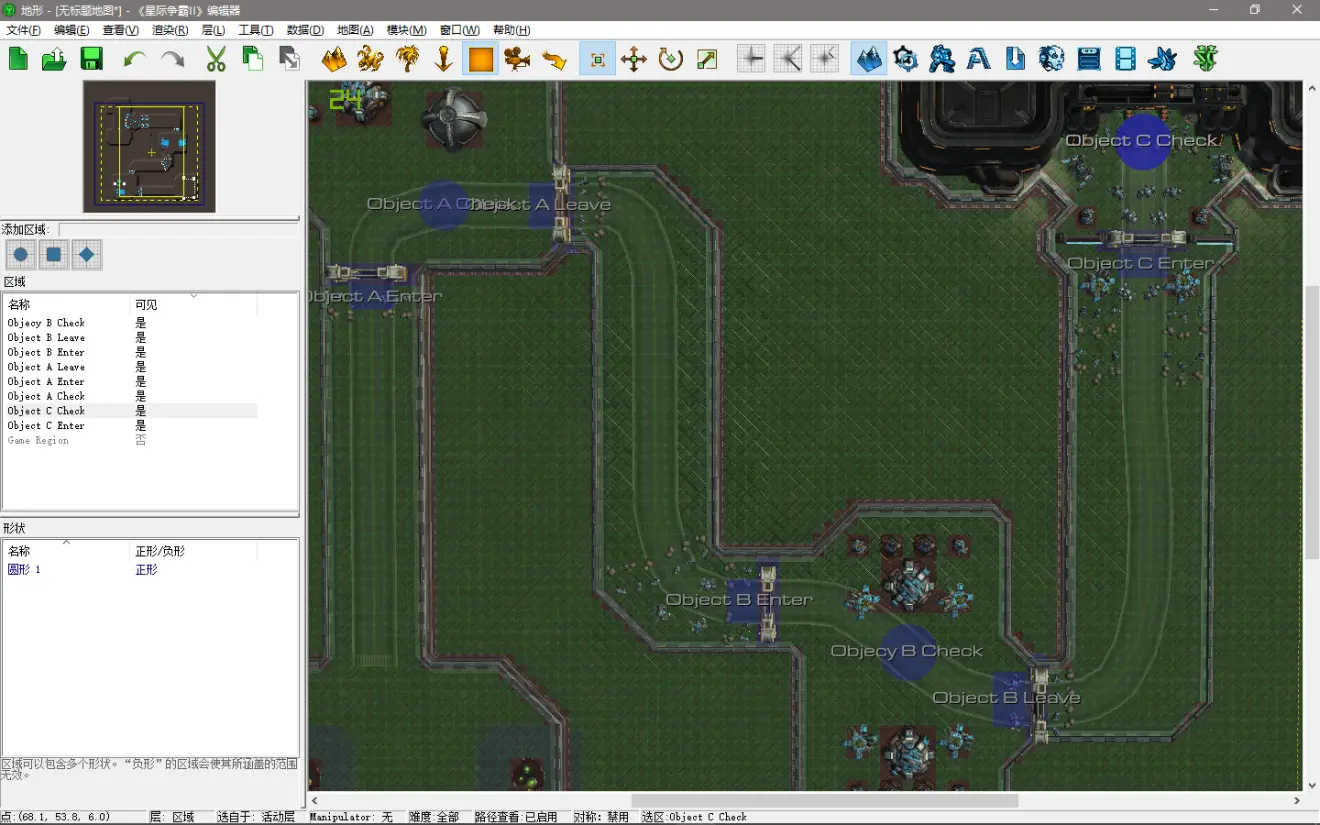
Task: Open the 文件(F) menu
Action: click(x=24, y=30)
